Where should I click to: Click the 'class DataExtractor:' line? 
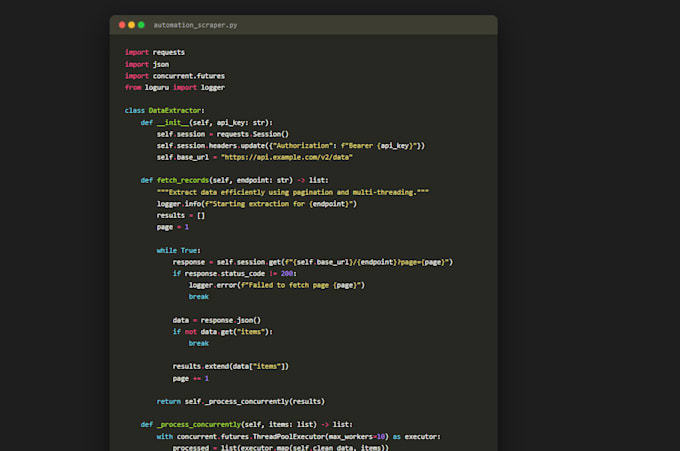pyautogui.click(x=164, y=111)
